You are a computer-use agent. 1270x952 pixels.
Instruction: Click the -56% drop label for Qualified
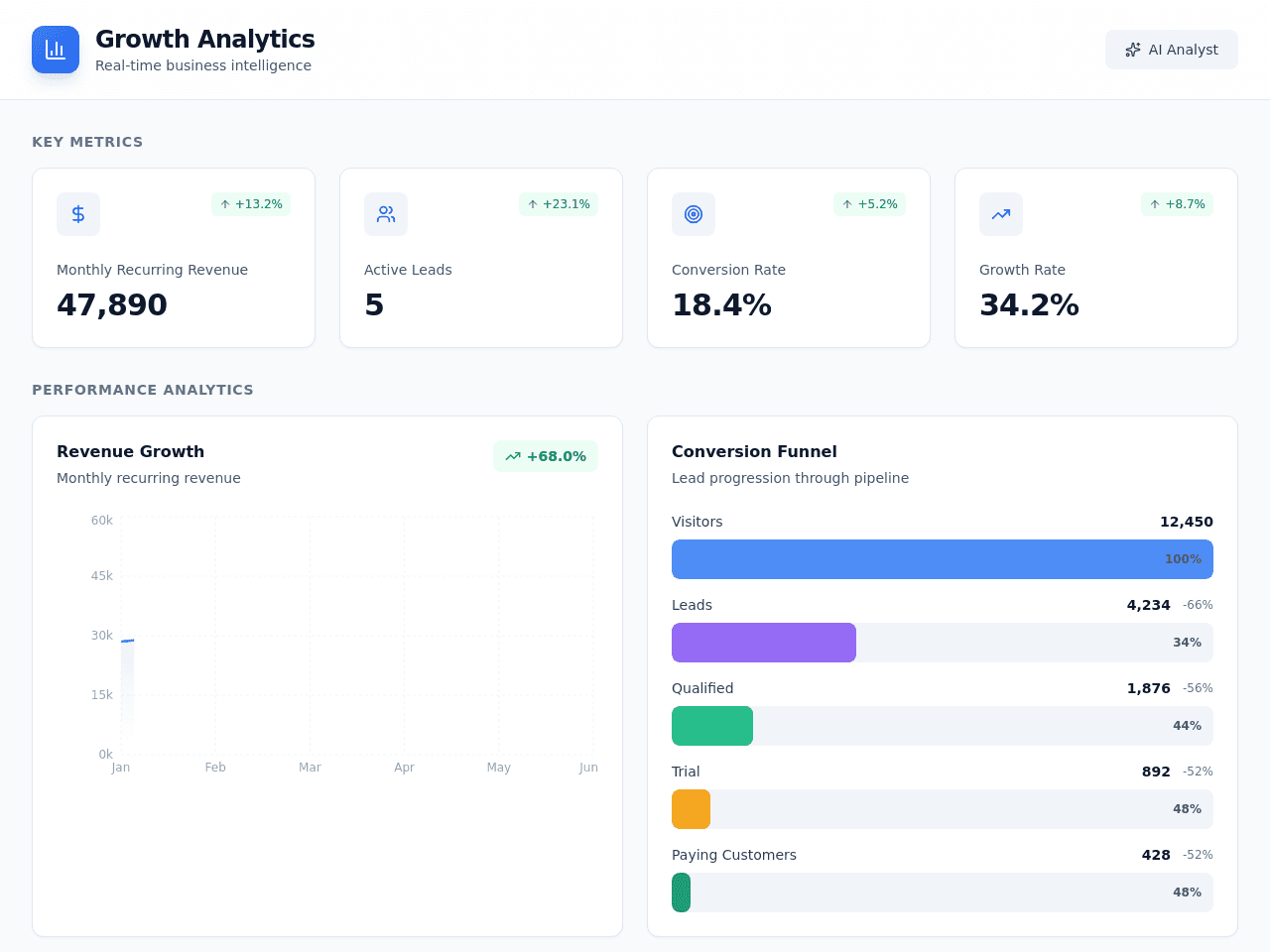tap(1198, 688)
